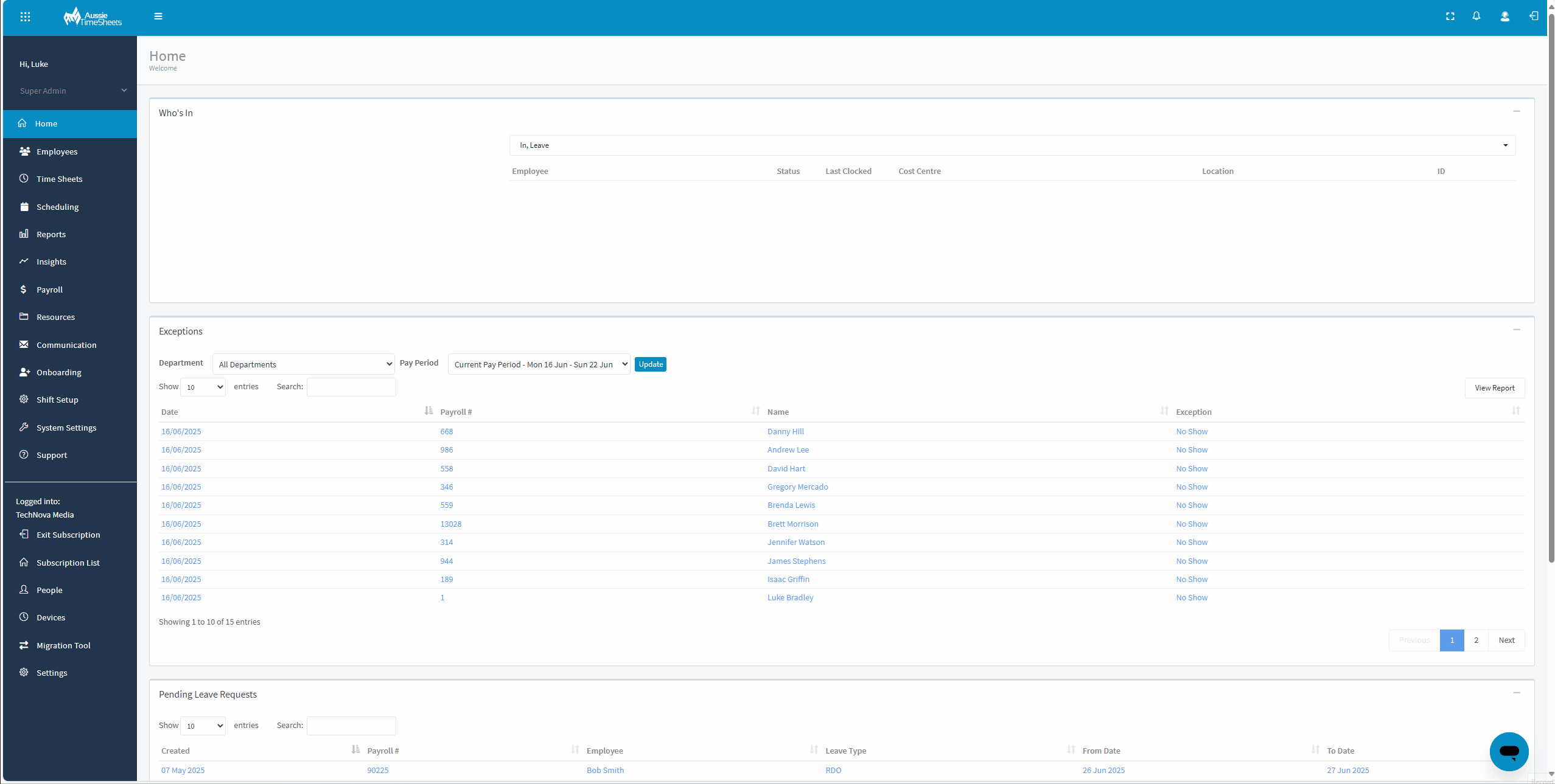Screen dimensions: 1555x784
Task: Open Danny Hill's exception record
Action: tap(784, 431)
